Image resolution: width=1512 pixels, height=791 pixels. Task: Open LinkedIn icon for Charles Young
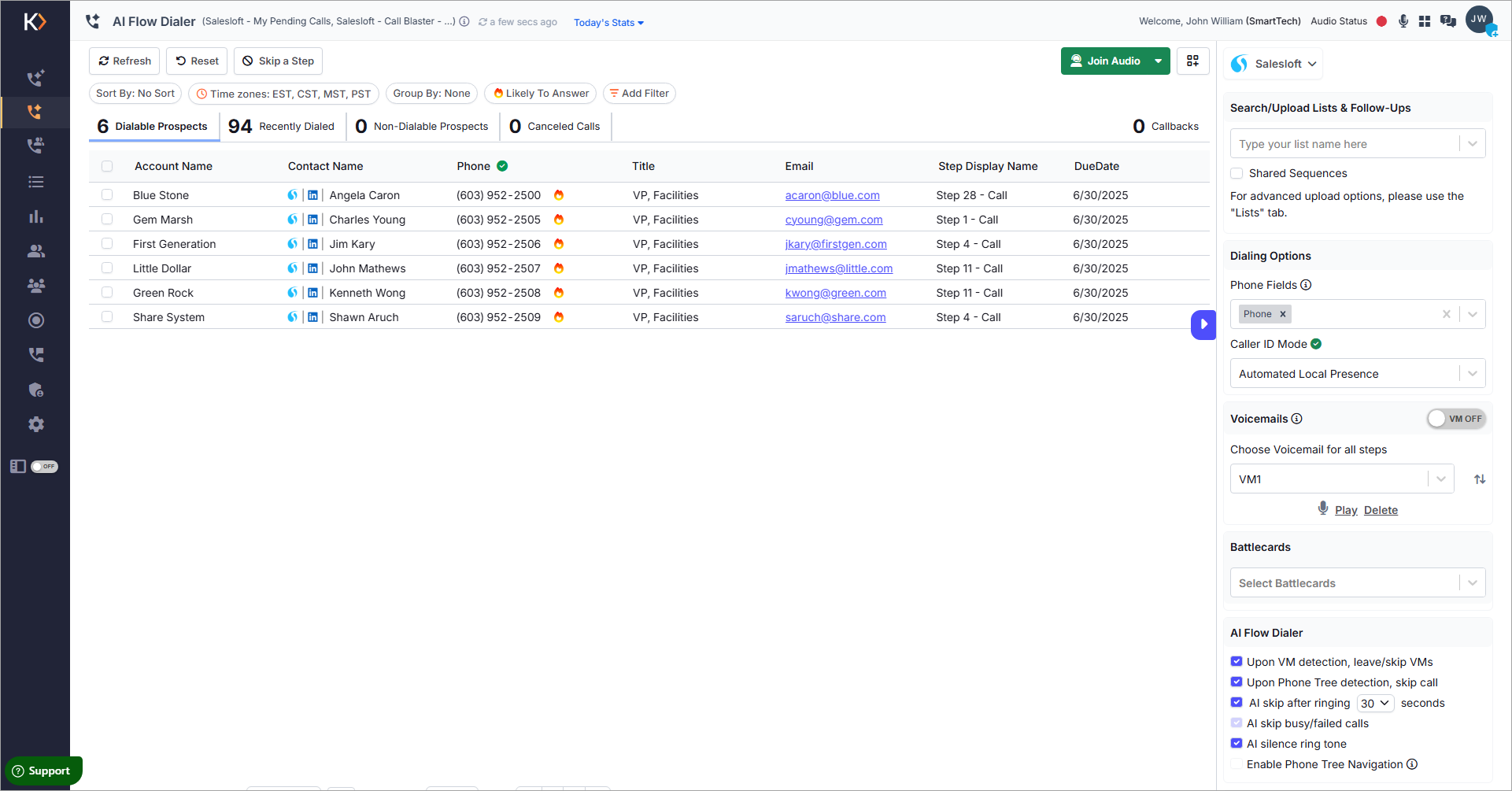coord(312,220)
